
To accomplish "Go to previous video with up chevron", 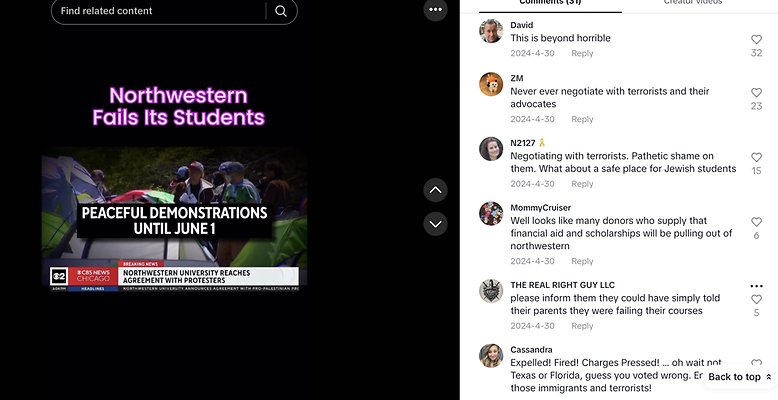I will pyautogui.click(x=435, y=189).
